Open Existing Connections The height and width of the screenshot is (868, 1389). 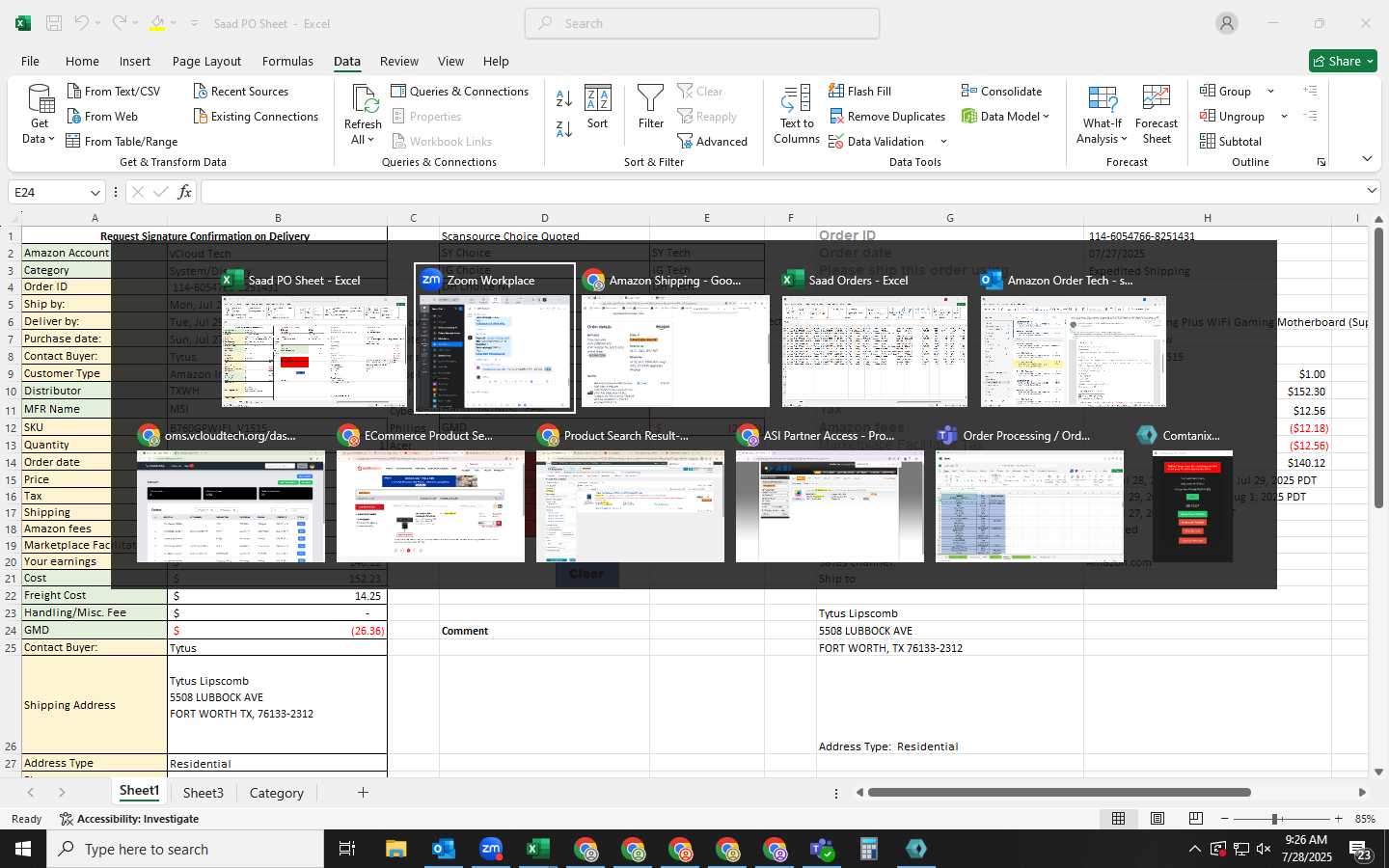(256, 116)
